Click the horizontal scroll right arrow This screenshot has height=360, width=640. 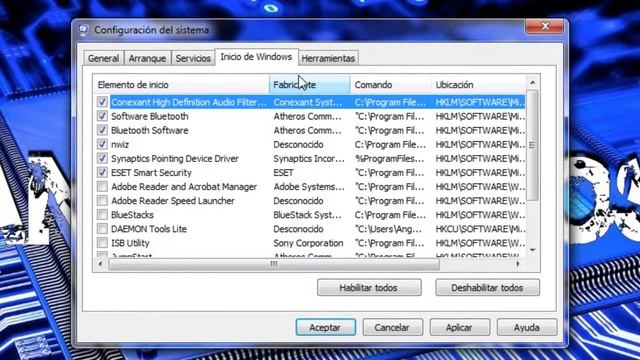pyautogui.click(x=518, y=264)
